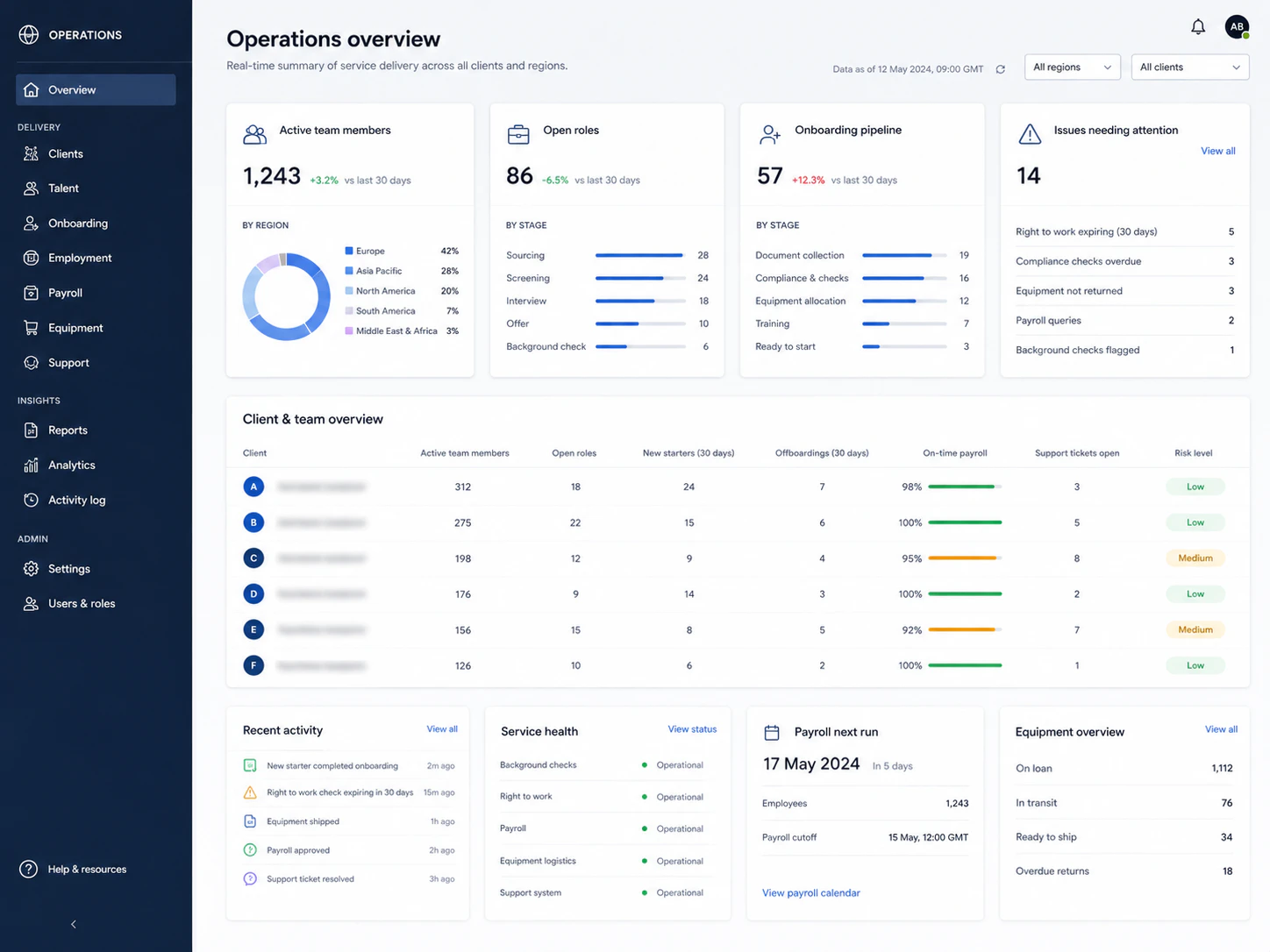Click the Activity log clock icon
Viewport: 1270px width, 952px height.
coord(31,500)
